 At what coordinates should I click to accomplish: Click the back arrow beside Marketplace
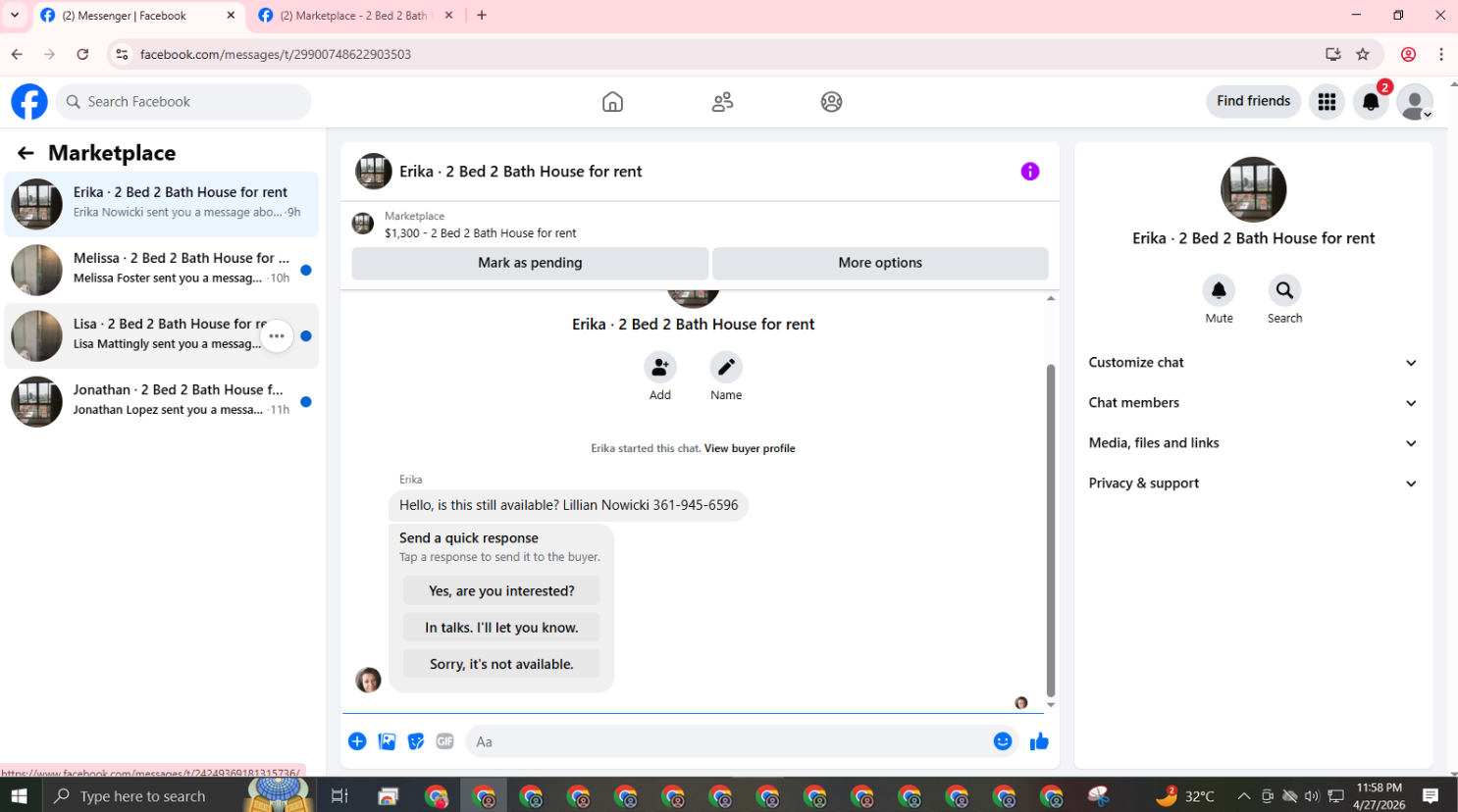(26, 153)
